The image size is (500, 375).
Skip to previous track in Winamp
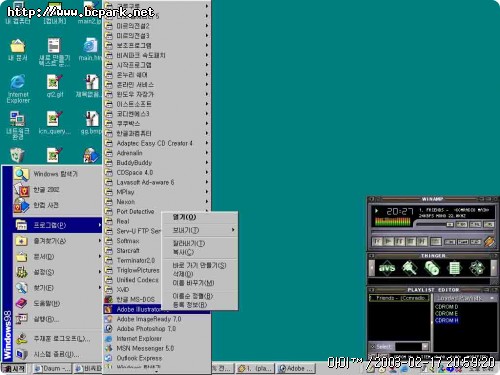pos(377,241)
